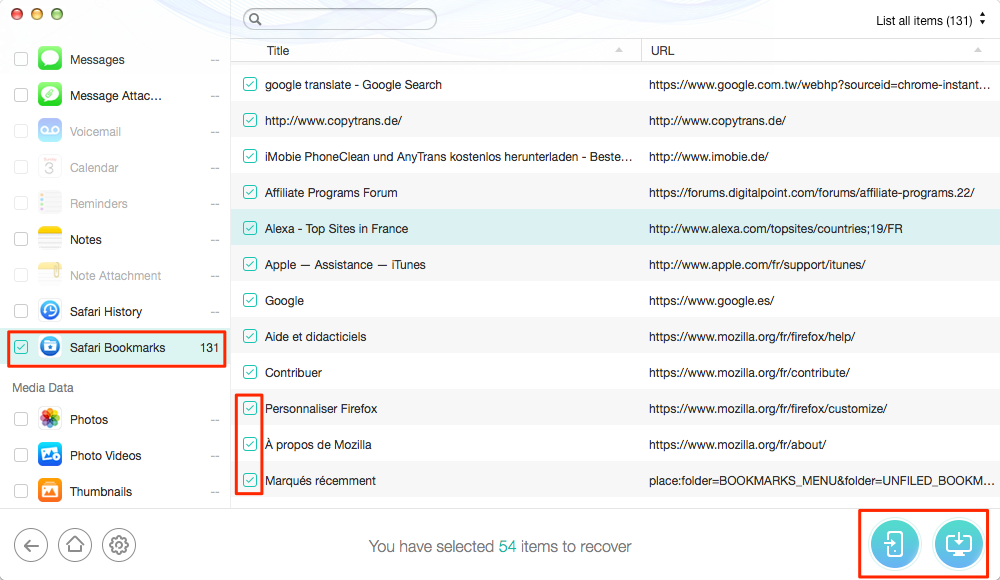The width and height of the screenshot is (1000, 580).
Task: Click the Marqués récemment title
Action: click(x=320, y=480)
